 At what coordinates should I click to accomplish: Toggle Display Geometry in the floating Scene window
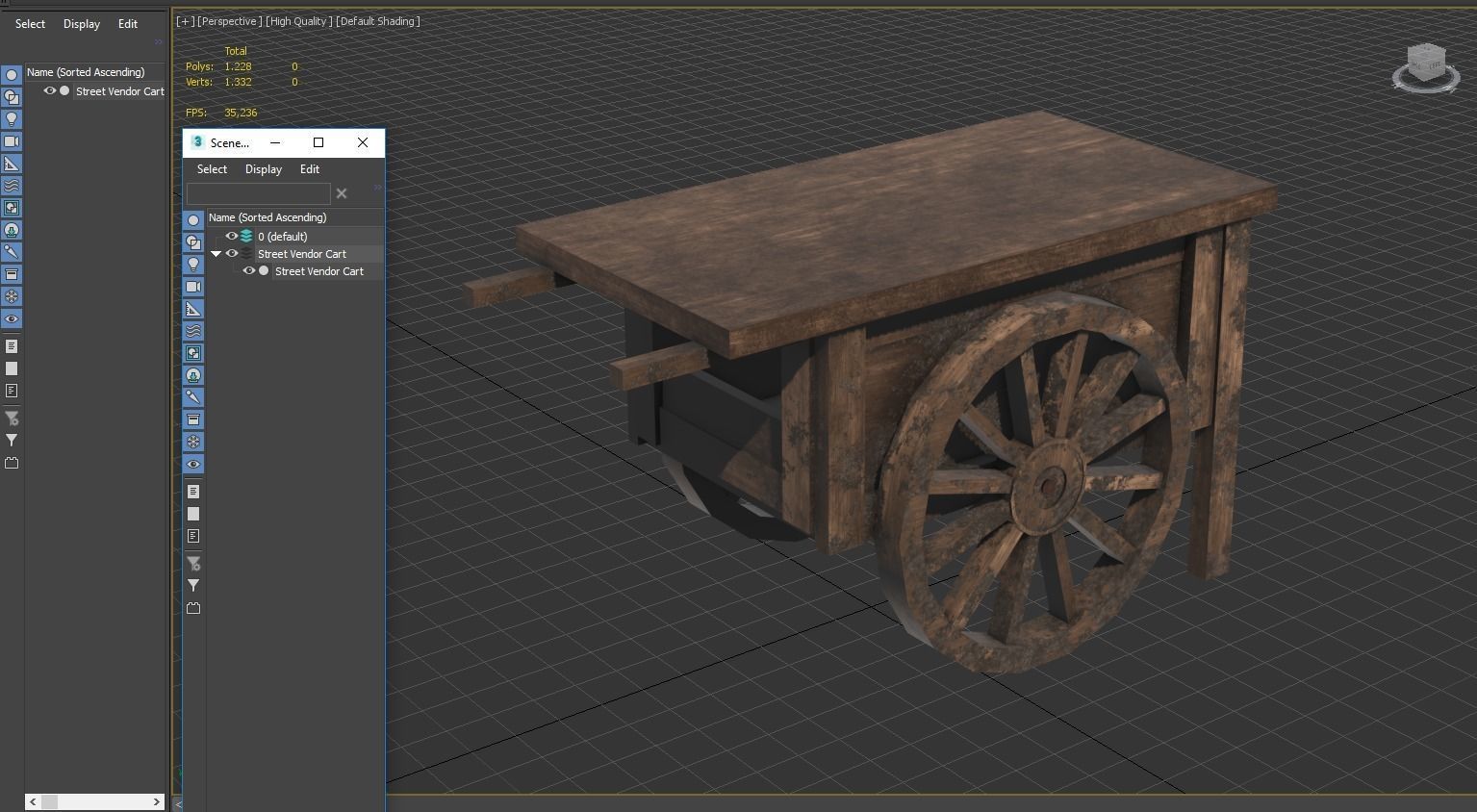193,220
